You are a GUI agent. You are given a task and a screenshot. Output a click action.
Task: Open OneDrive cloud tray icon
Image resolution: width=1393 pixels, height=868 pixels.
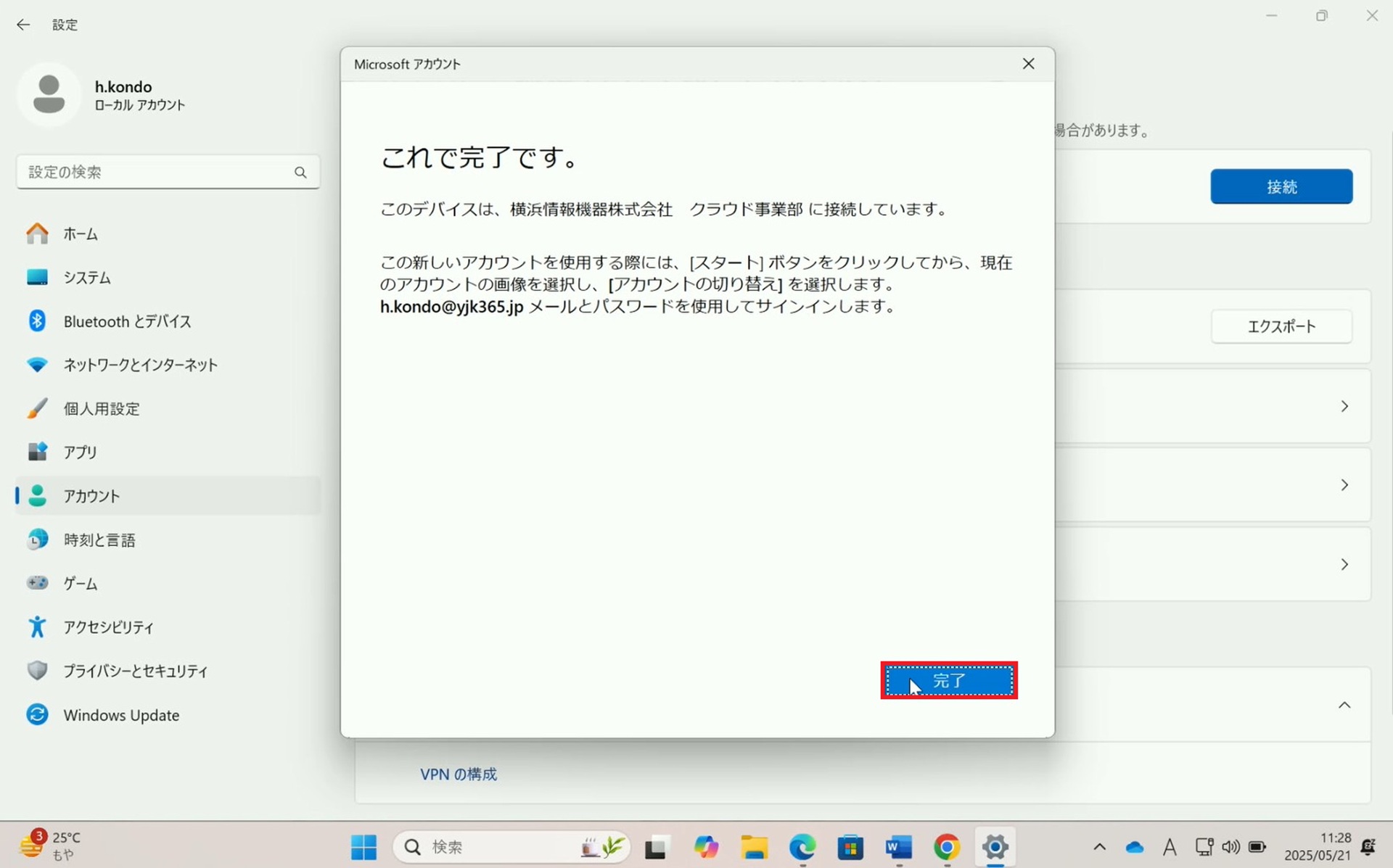click(x=1135, y=847)
